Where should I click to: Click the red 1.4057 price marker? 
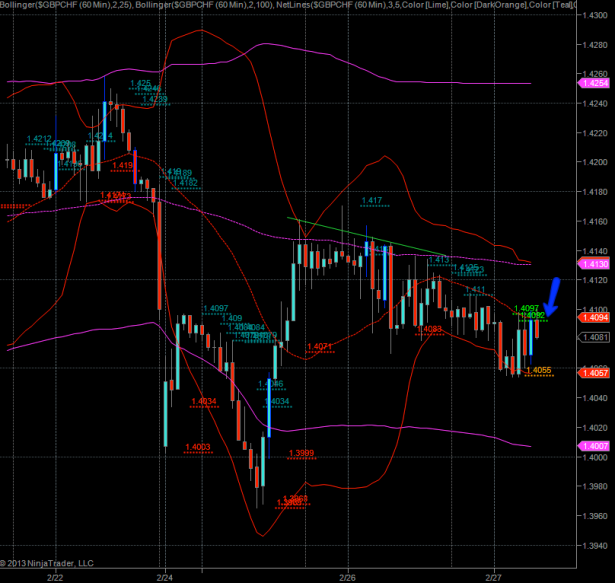click(594, 372)
